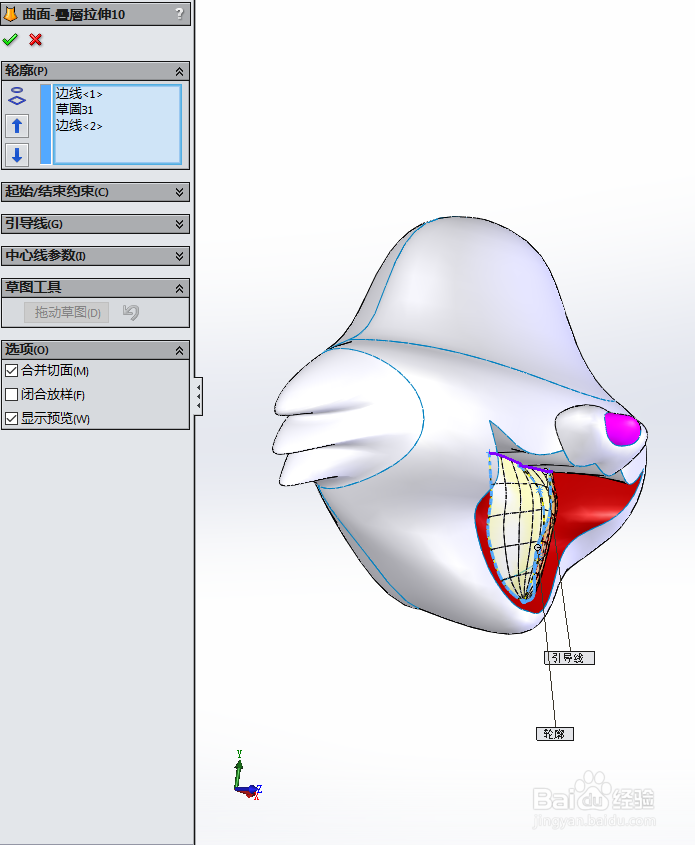Toggle the 合并切面(M) checkbox

(x=11, y=371)
